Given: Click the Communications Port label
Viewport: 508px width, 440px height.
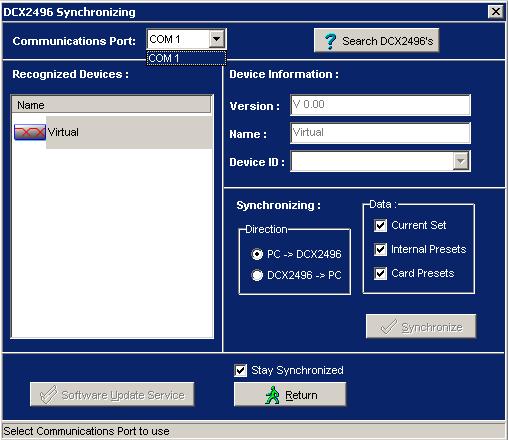Looking at the screenshot, I should point(74,41).
